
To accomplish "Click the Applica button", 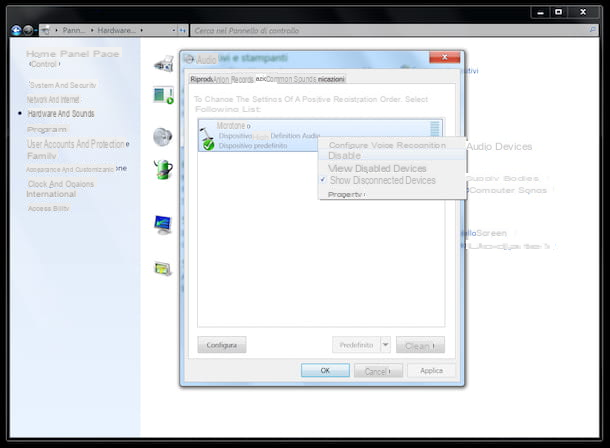I will tap(431, 370).
